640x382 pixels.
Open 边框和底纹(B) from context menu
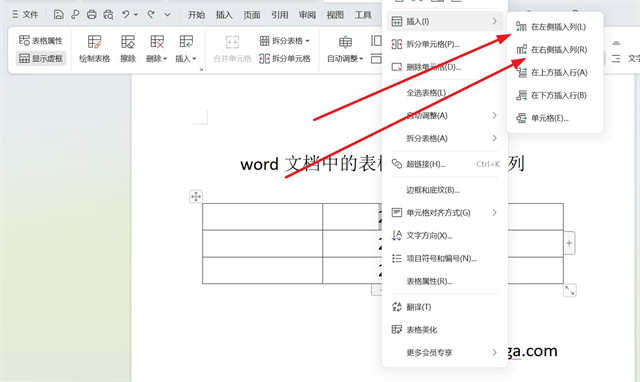(x=445, y=190)
